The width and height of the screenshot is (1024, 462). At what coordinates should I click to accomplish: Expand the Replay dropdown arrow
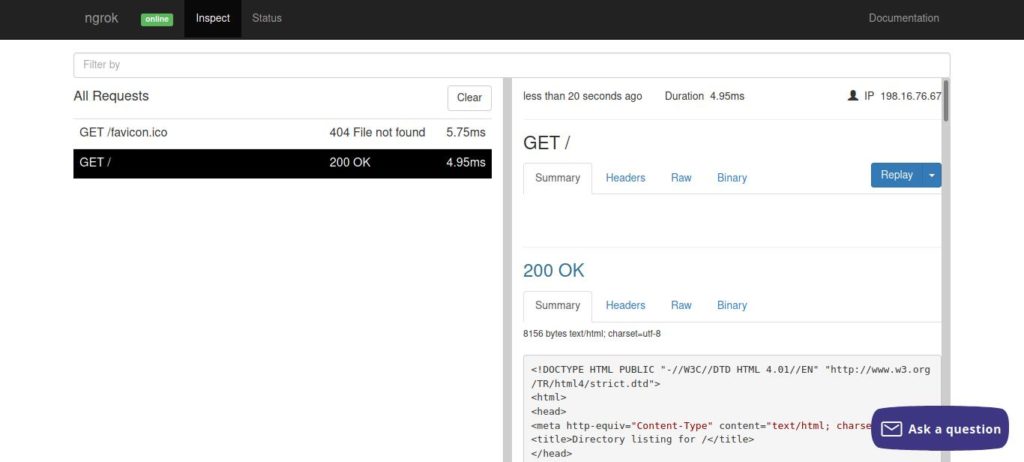932,175
